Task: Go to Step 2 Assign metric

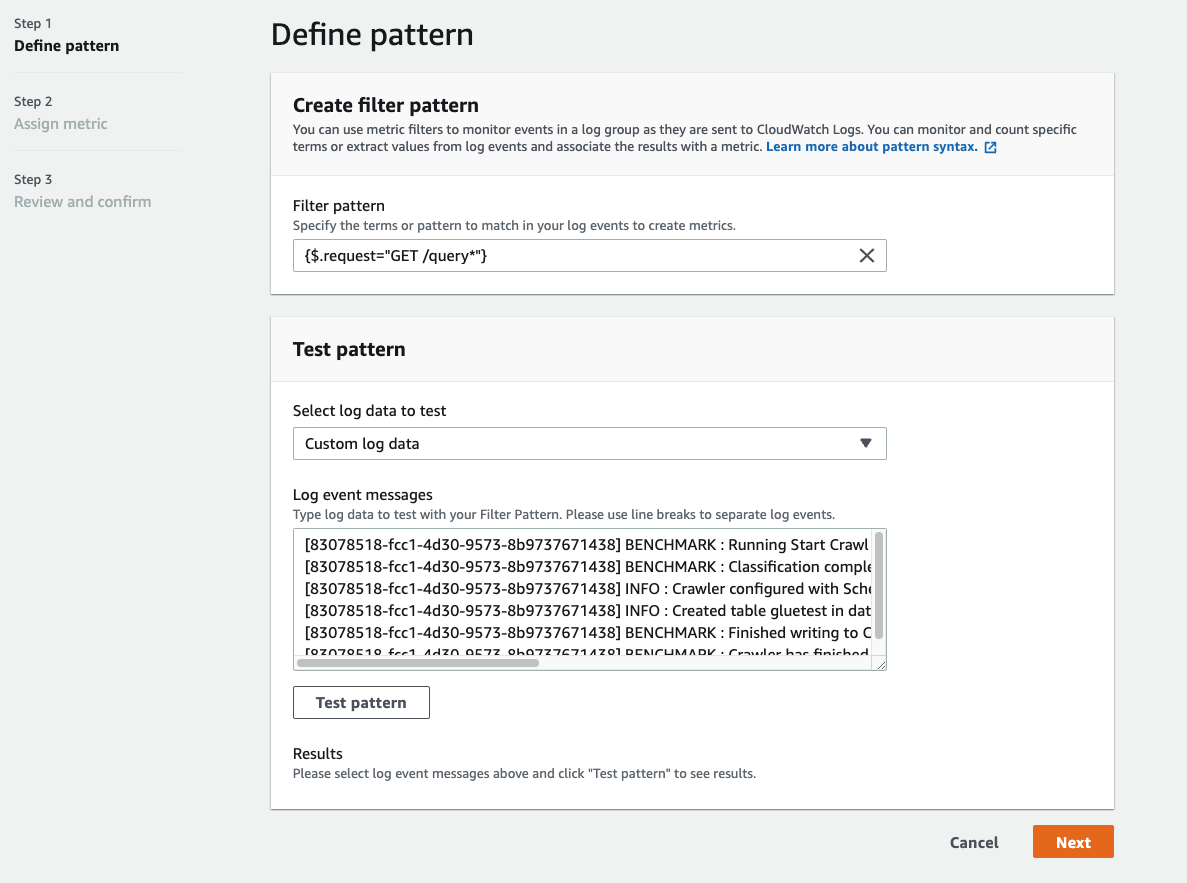Action: point(61,123)
